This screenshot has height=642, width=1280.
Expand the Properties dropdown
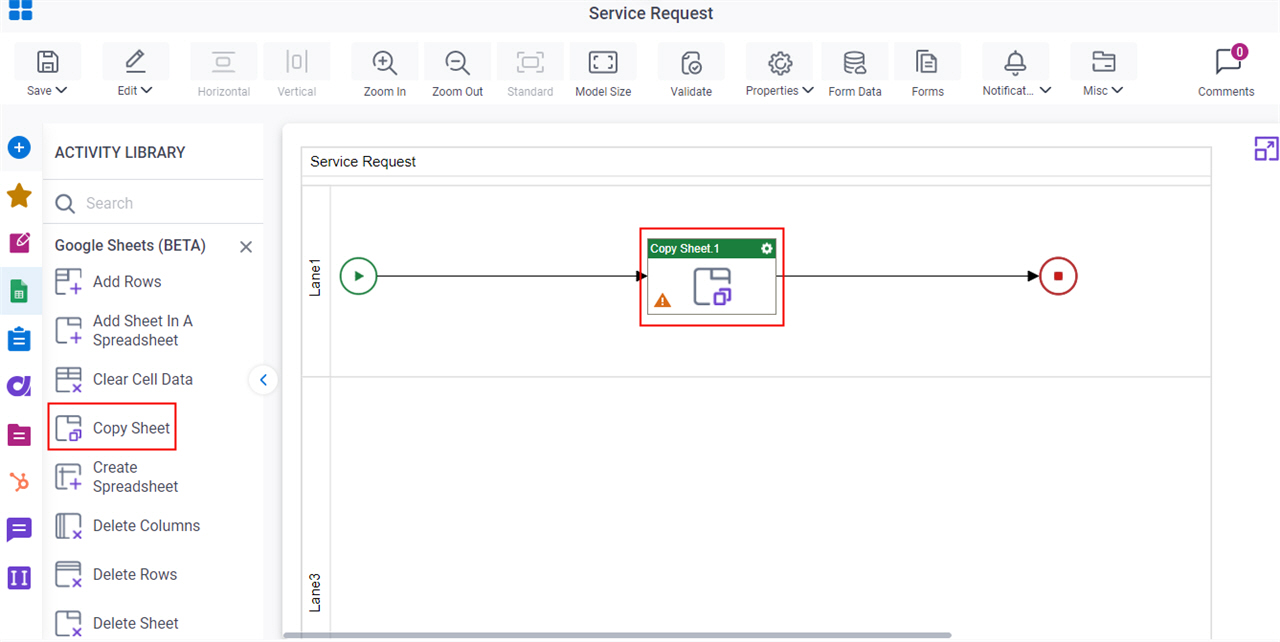779,74
